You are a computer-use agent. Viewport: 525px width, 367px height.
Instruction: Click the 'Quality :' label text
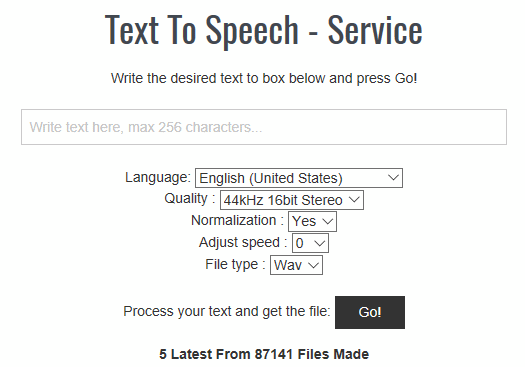(190, 199)
